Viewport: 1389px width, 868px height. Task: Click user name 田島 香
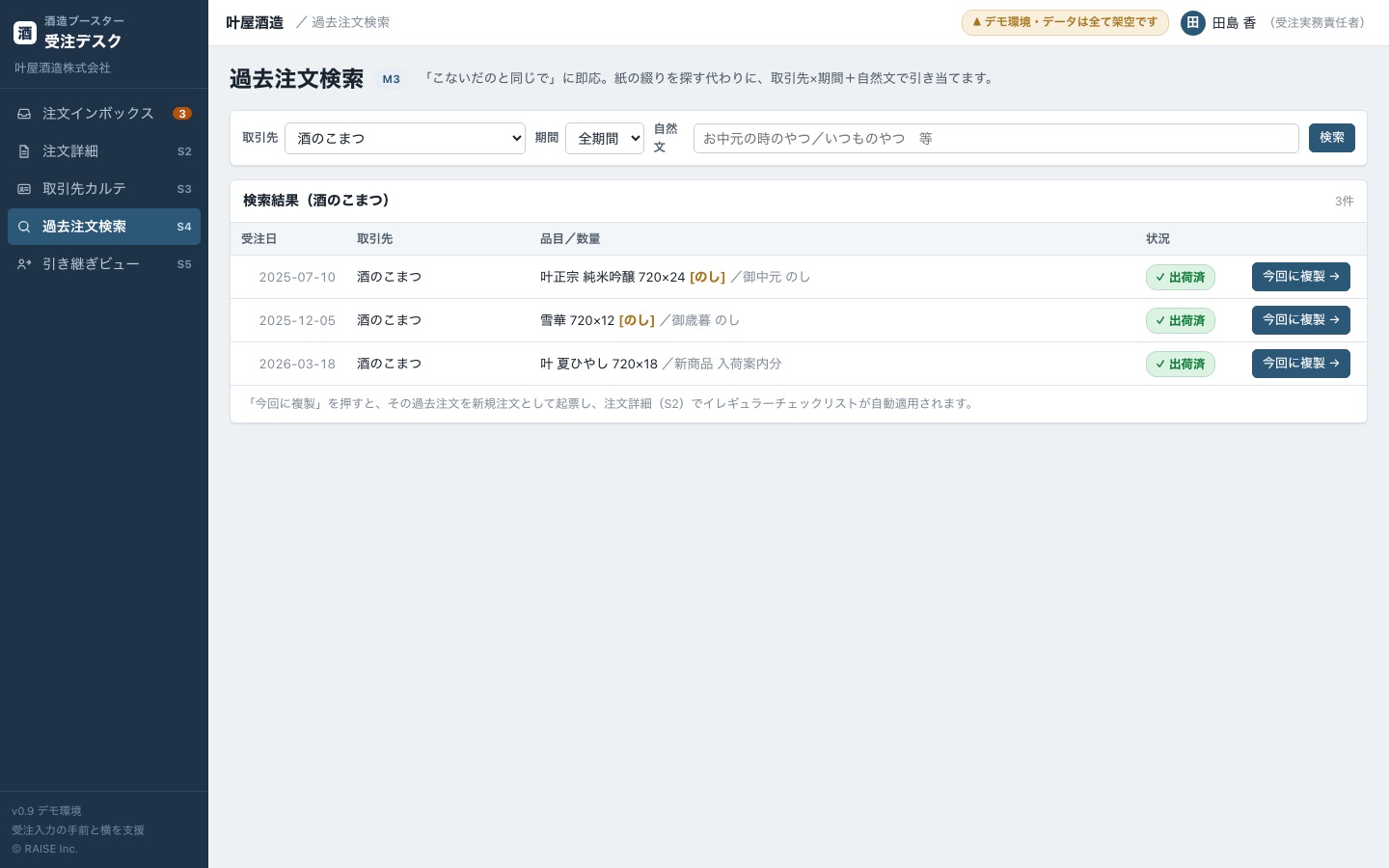[1234, 23]
